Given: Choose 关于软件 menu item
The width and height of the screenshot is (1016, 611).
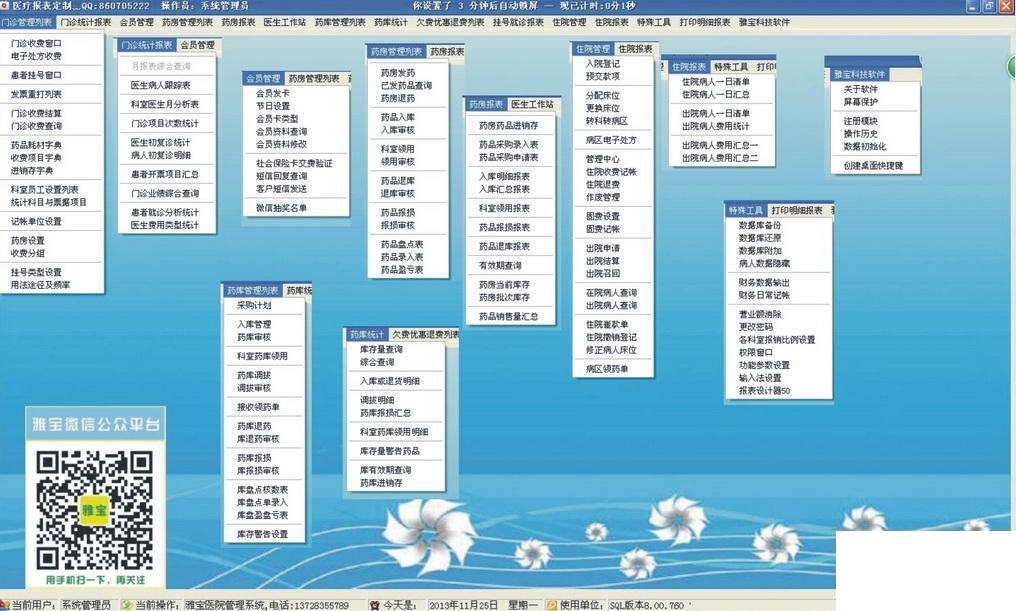Looking at the screenshot, I should 860,89.
